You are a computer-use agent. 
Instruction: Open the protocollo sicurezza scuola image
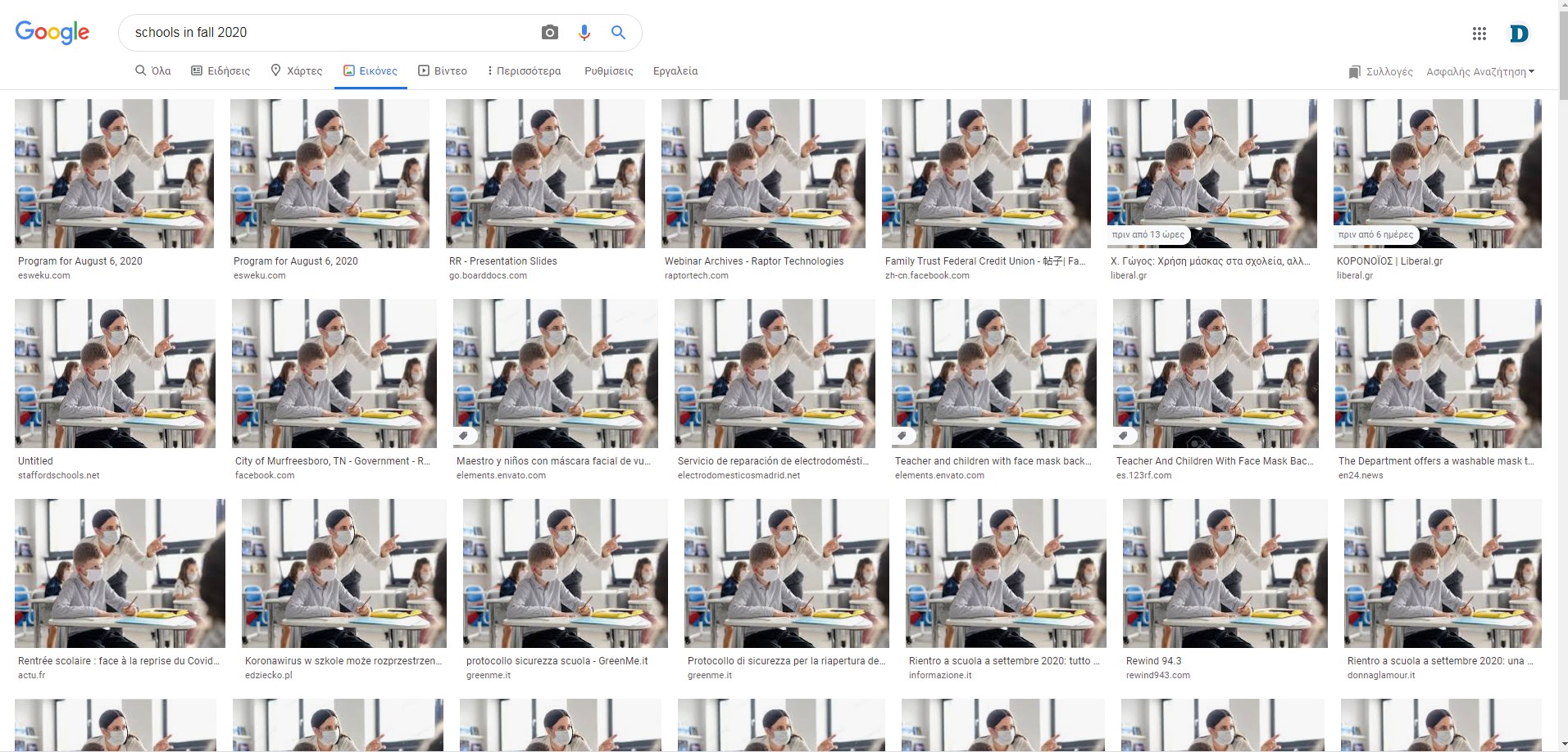pos(566,573)
